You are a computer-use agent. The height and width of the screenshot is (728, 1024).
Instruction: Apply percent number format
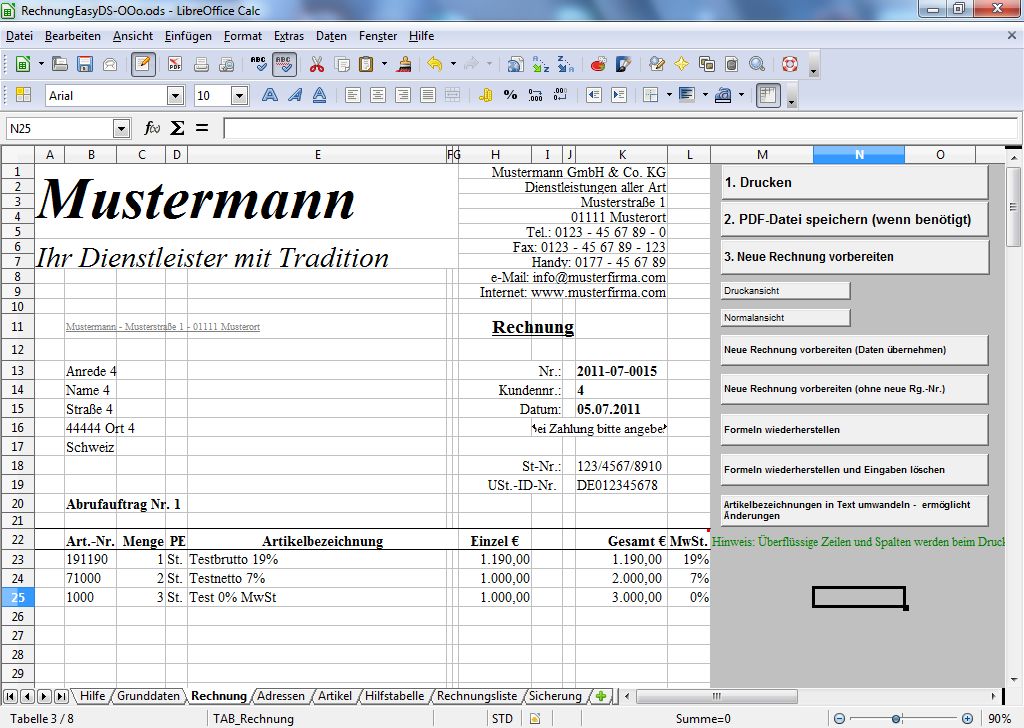pos(510,96)
